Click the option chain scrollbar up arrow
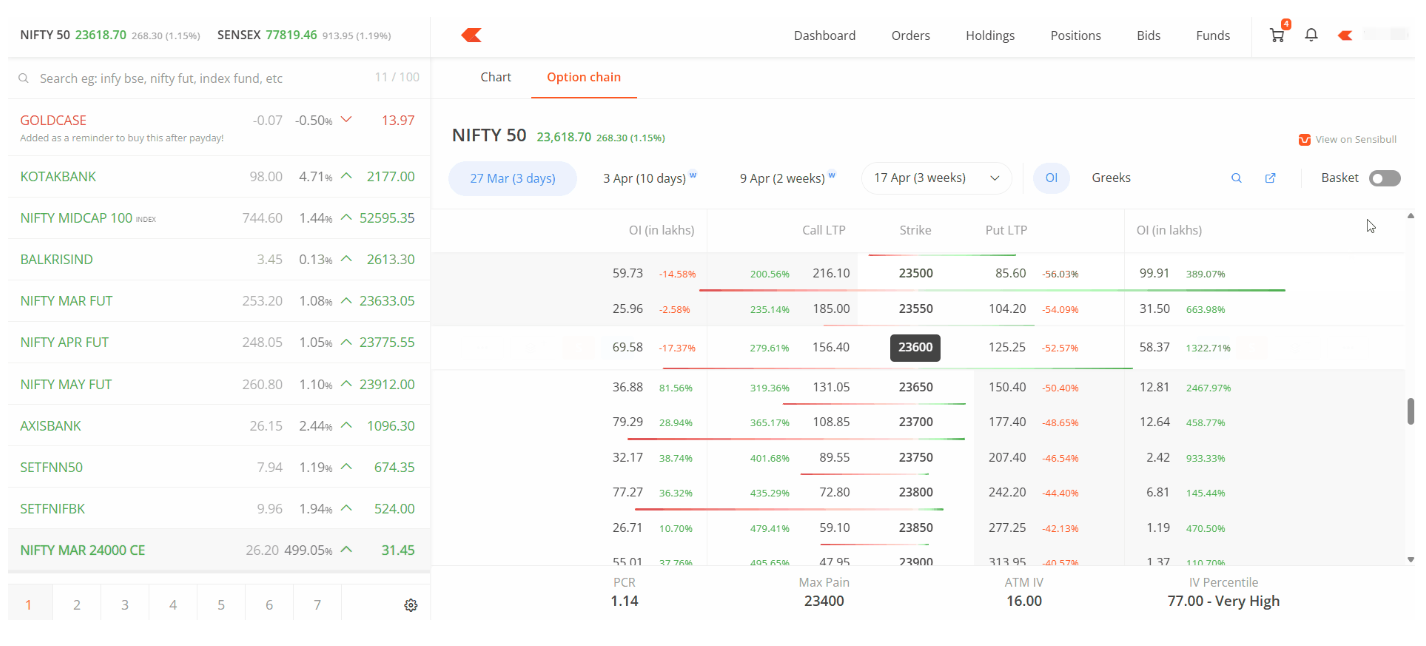Screen dimensions: 1426x646 tap(1411, 215)
